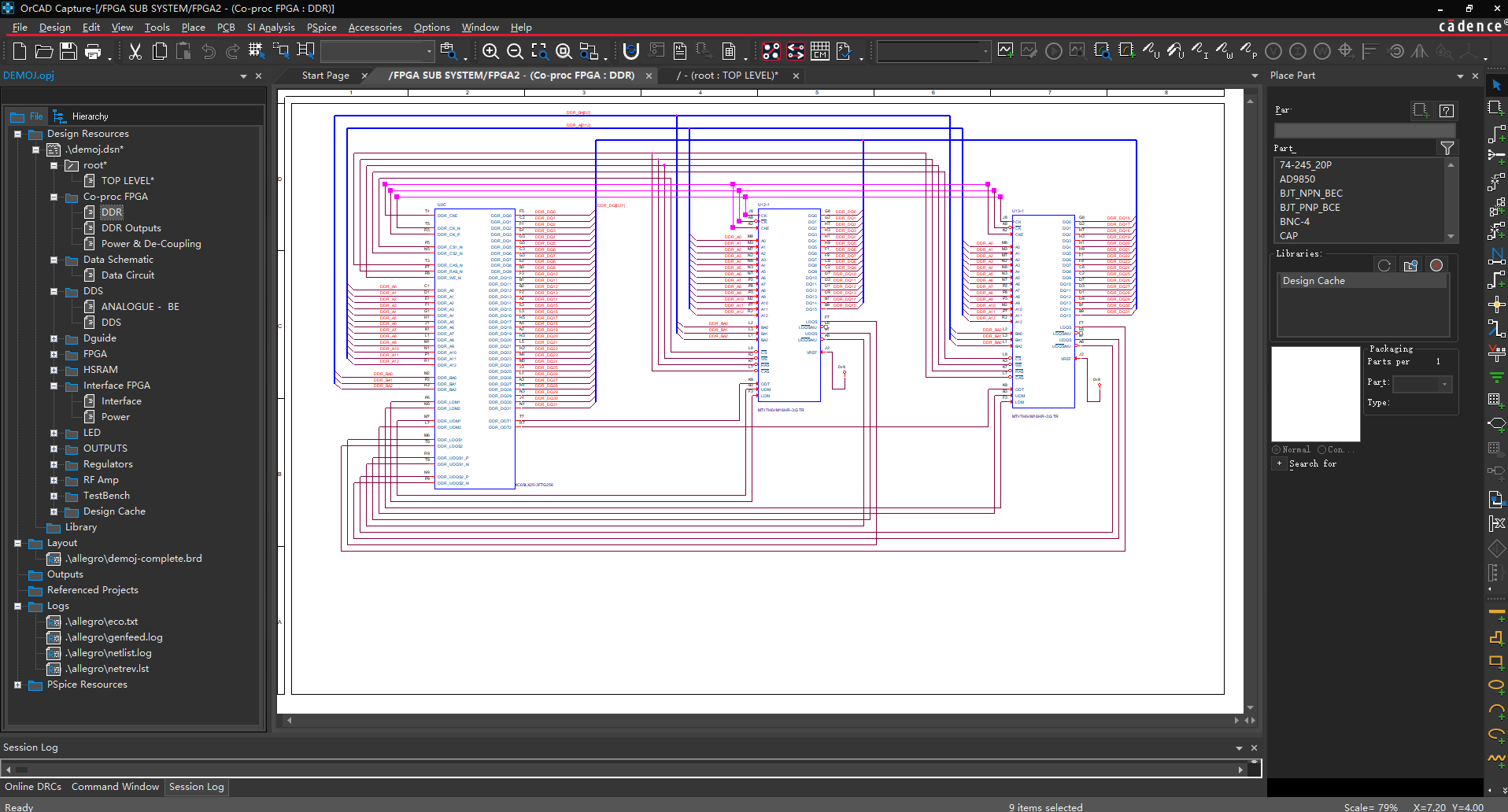Switch to the Start Page tab
The height and width of the screenshot is (812, 1508).
pos(326,76)
